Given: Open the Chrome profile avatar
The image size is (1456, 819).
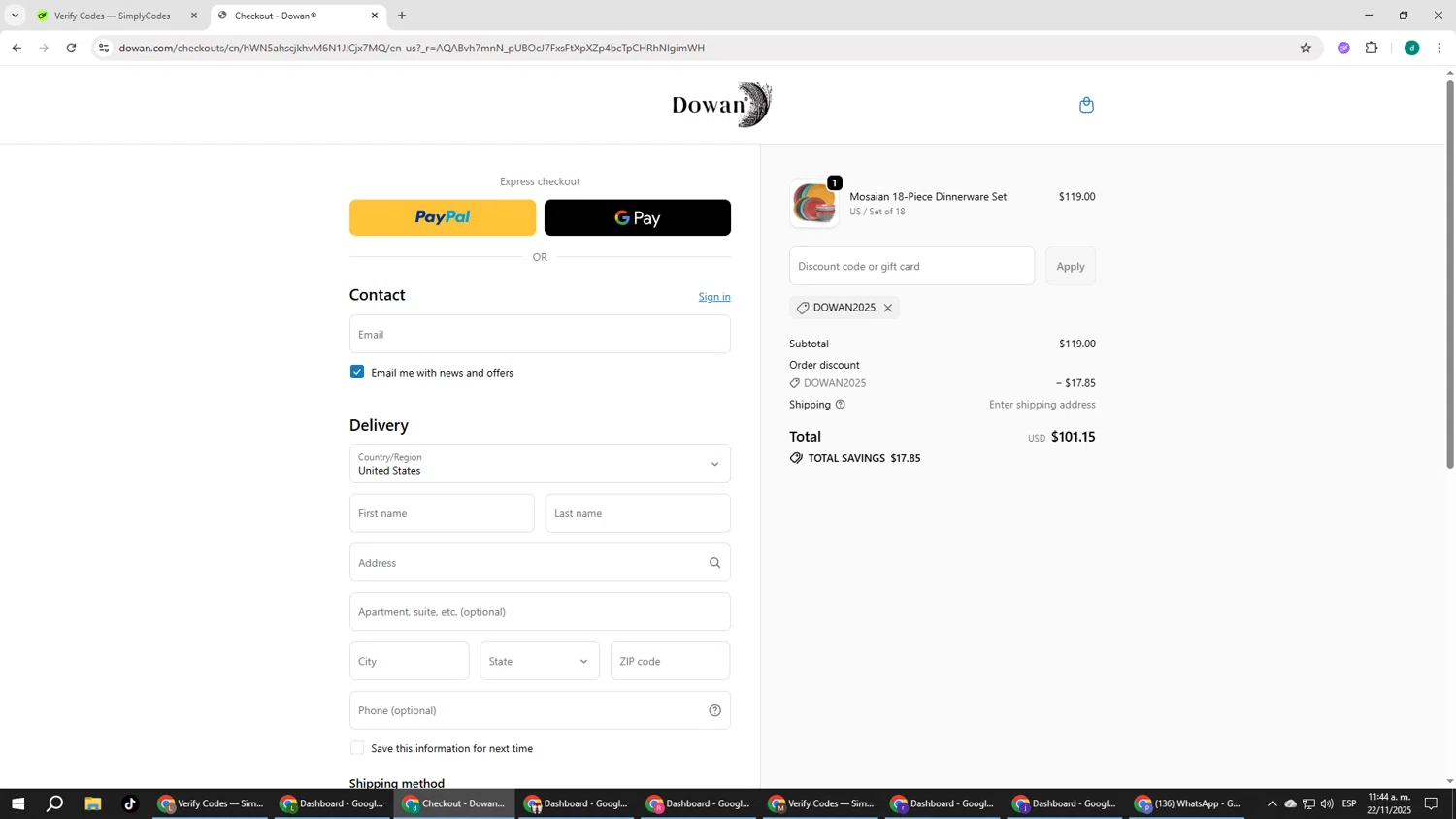Looking at the screenshot, I should click(1411, 48).
